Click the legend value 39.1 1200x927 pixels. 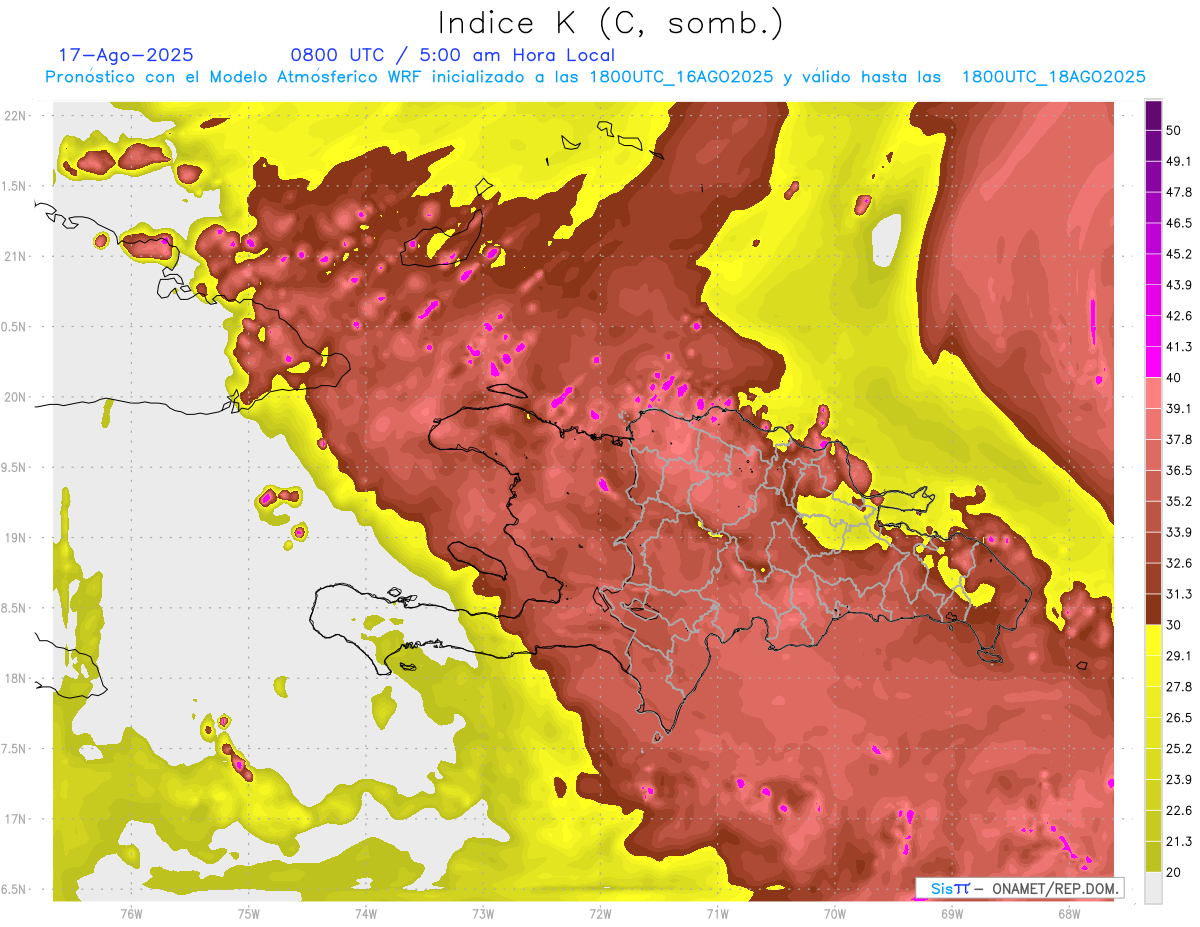click(1179, 409)
